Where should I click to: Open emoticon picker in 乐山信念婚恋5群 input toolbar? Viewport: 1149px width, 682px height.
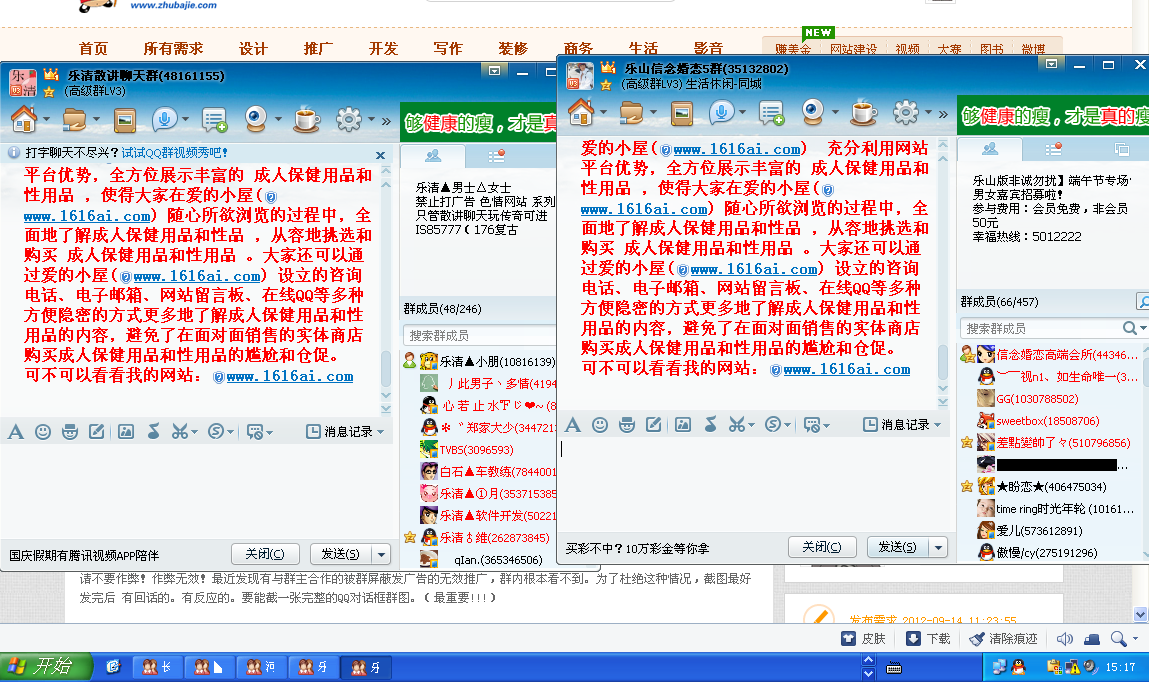tap(600, 425)
